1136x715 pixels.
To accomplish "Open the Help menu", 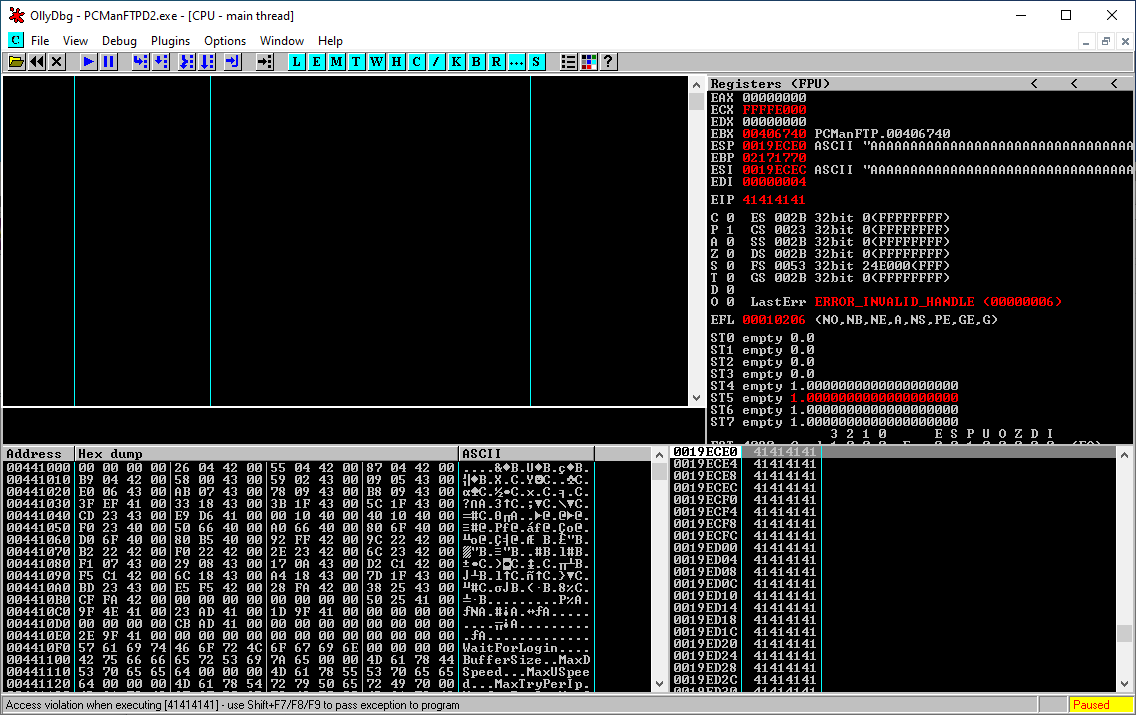I will (330, 41).
